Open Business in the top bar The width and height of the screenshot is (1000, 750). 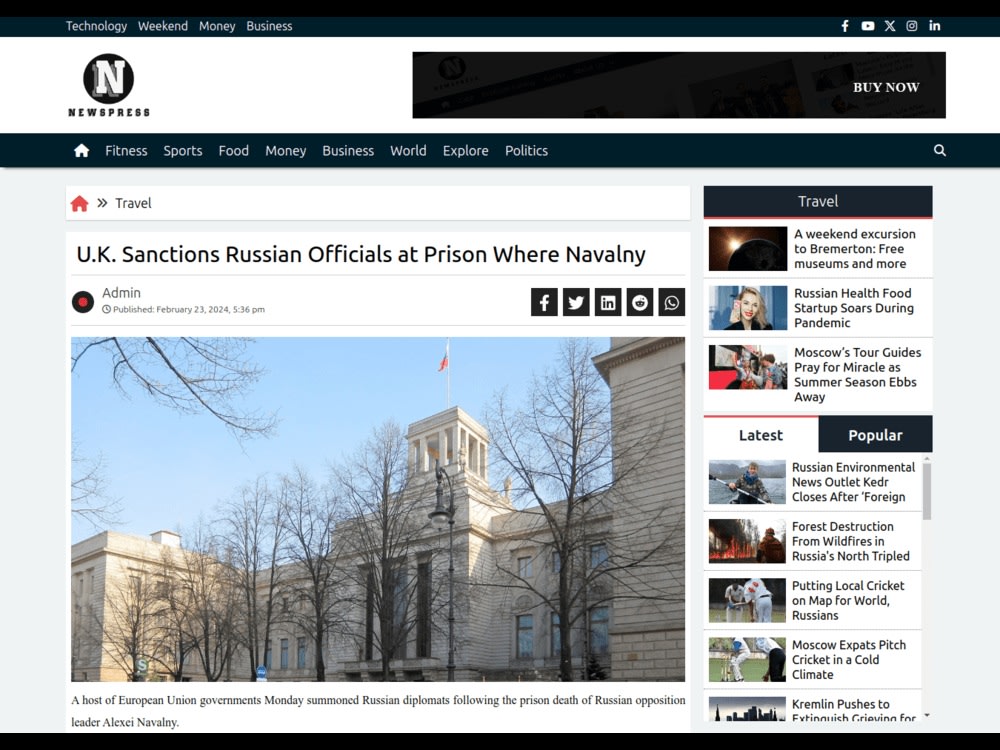(x=269, y=26)
